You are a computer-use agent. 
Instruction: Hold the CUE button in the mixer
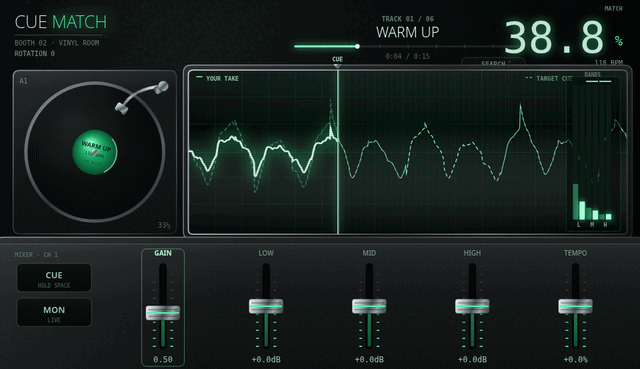coord(54,278)
